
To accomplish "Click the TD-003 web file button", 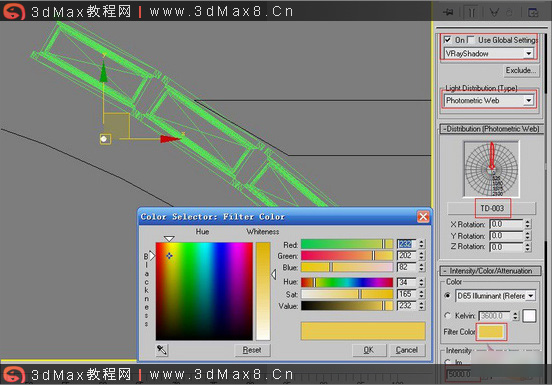I will [x=492, y=208].
